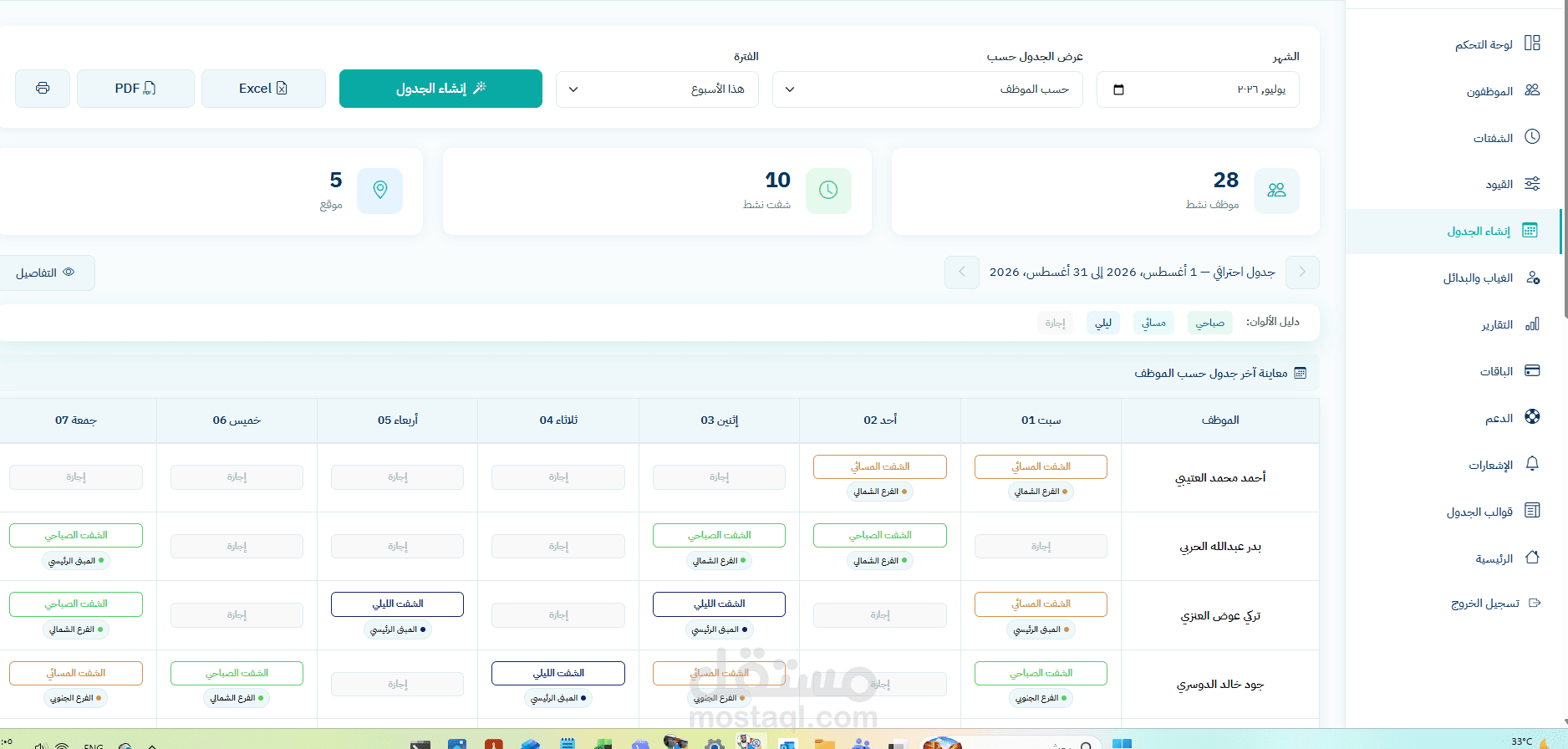This screenshot has width=1568, height=749.
Task: Click the صباحي color legend chip
Action: [1209, 323]
